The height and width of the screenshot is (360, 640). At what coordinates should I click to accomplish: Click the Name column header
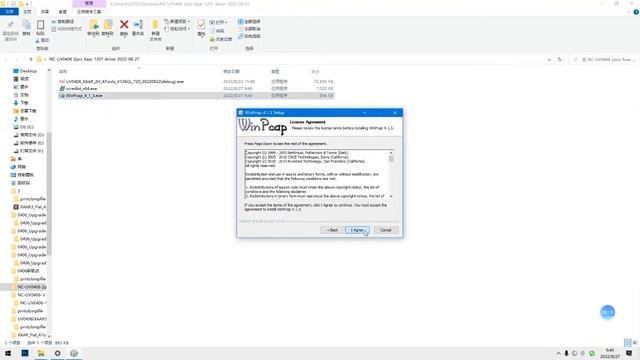63,71
